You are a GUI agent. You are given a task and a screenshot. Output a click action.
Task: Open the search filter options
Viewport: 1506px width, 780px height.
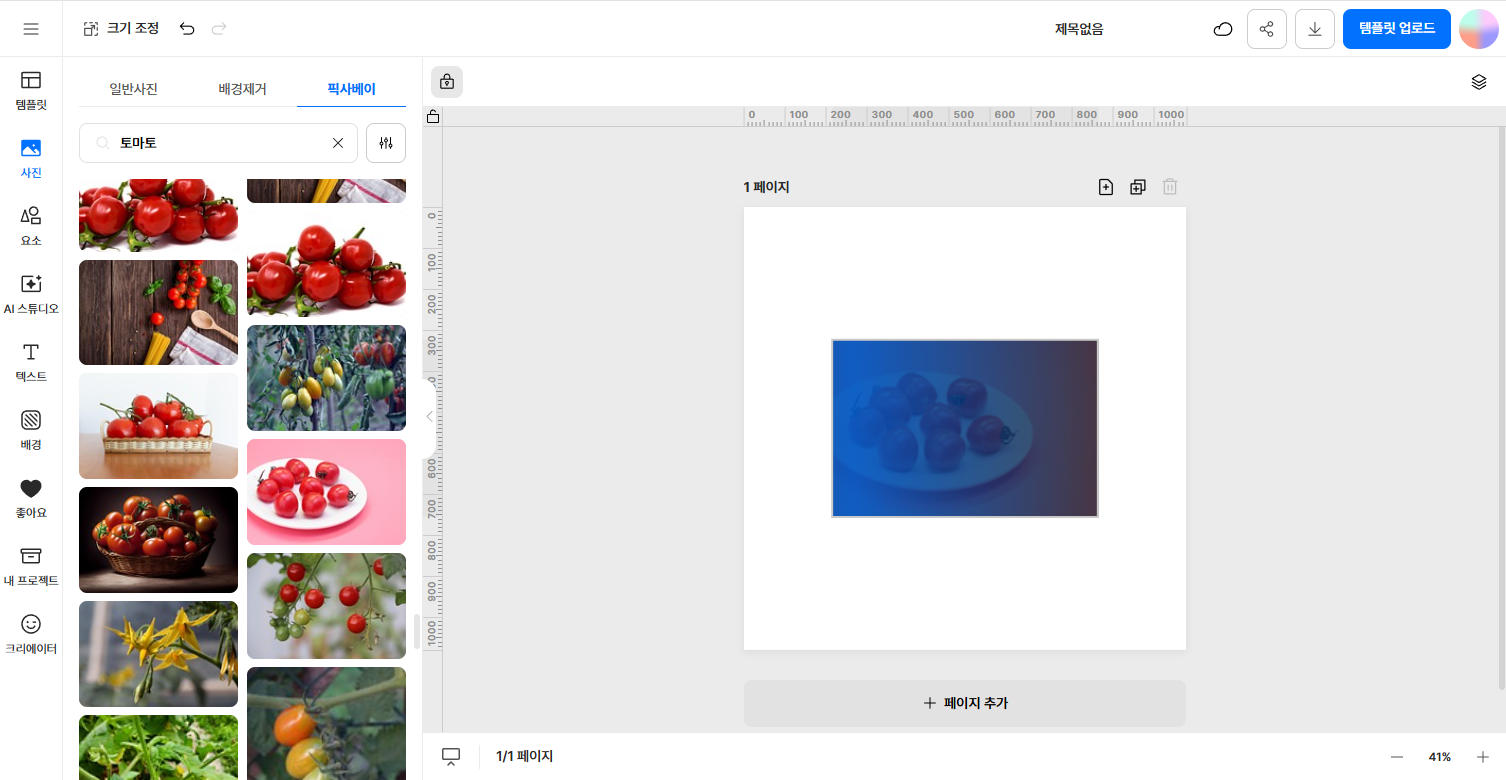click(x=386, y=143)
